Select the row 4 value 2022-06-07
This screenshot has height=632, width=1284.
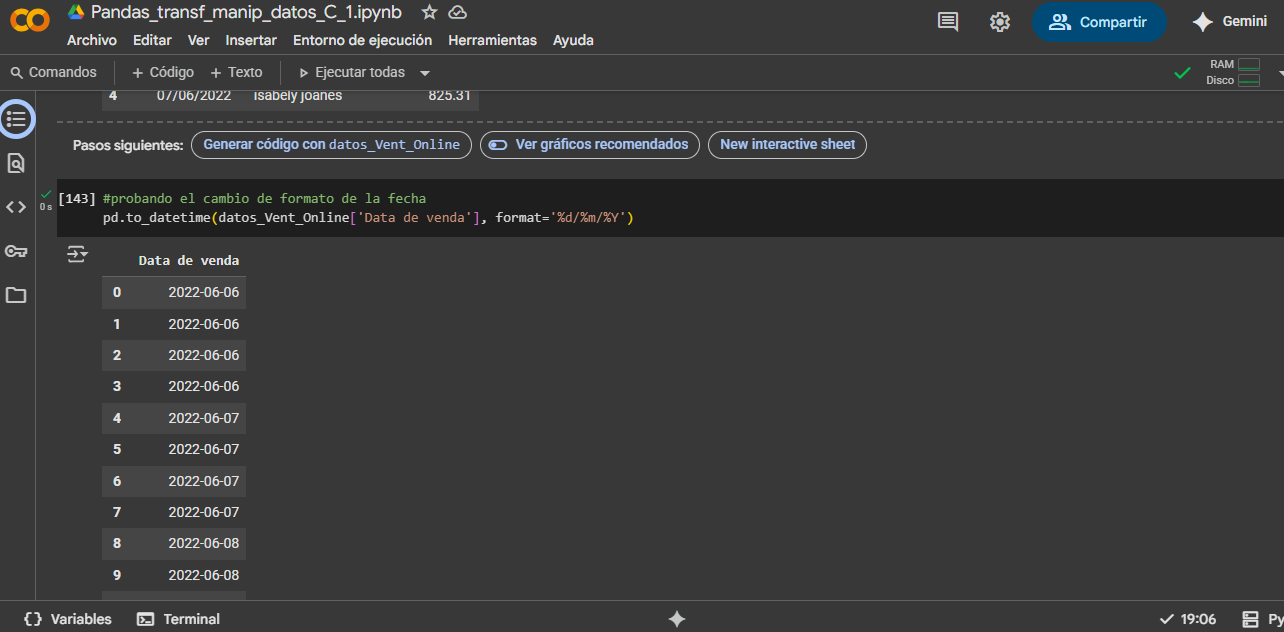(x=203, y=418)
